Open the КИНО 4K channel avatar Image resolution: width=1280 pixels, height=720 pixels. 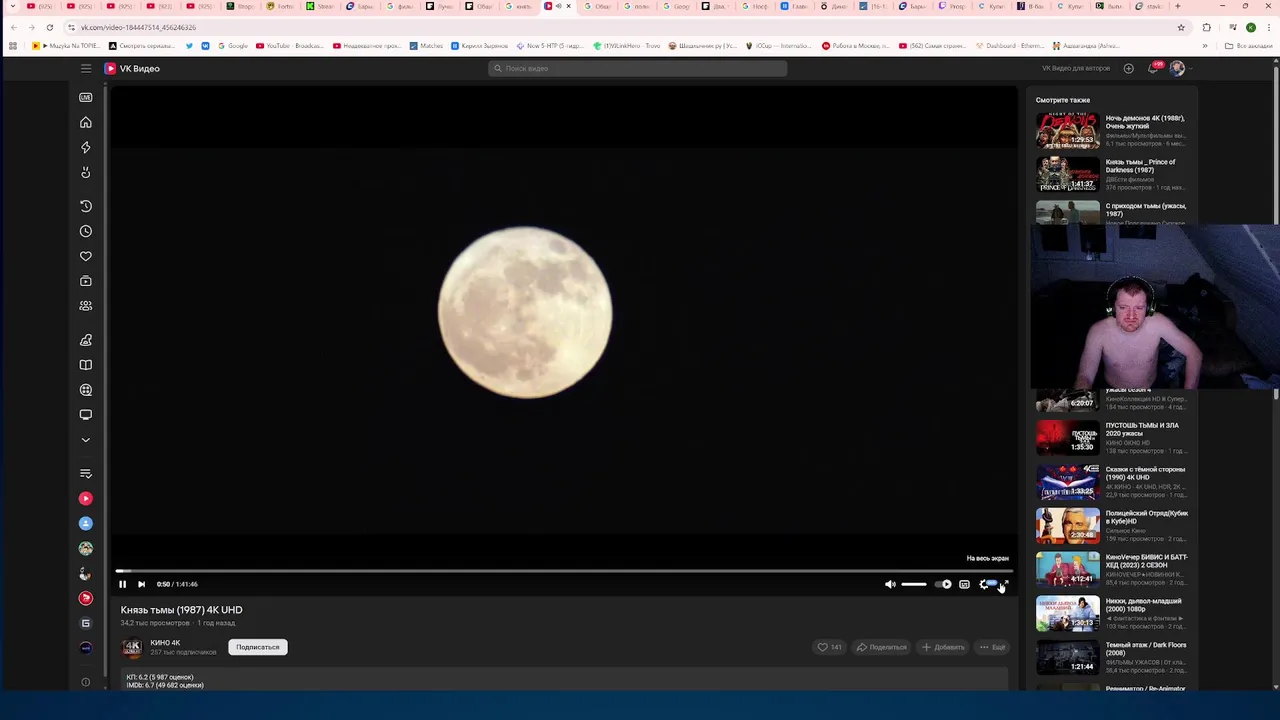(x=132, y=648)
